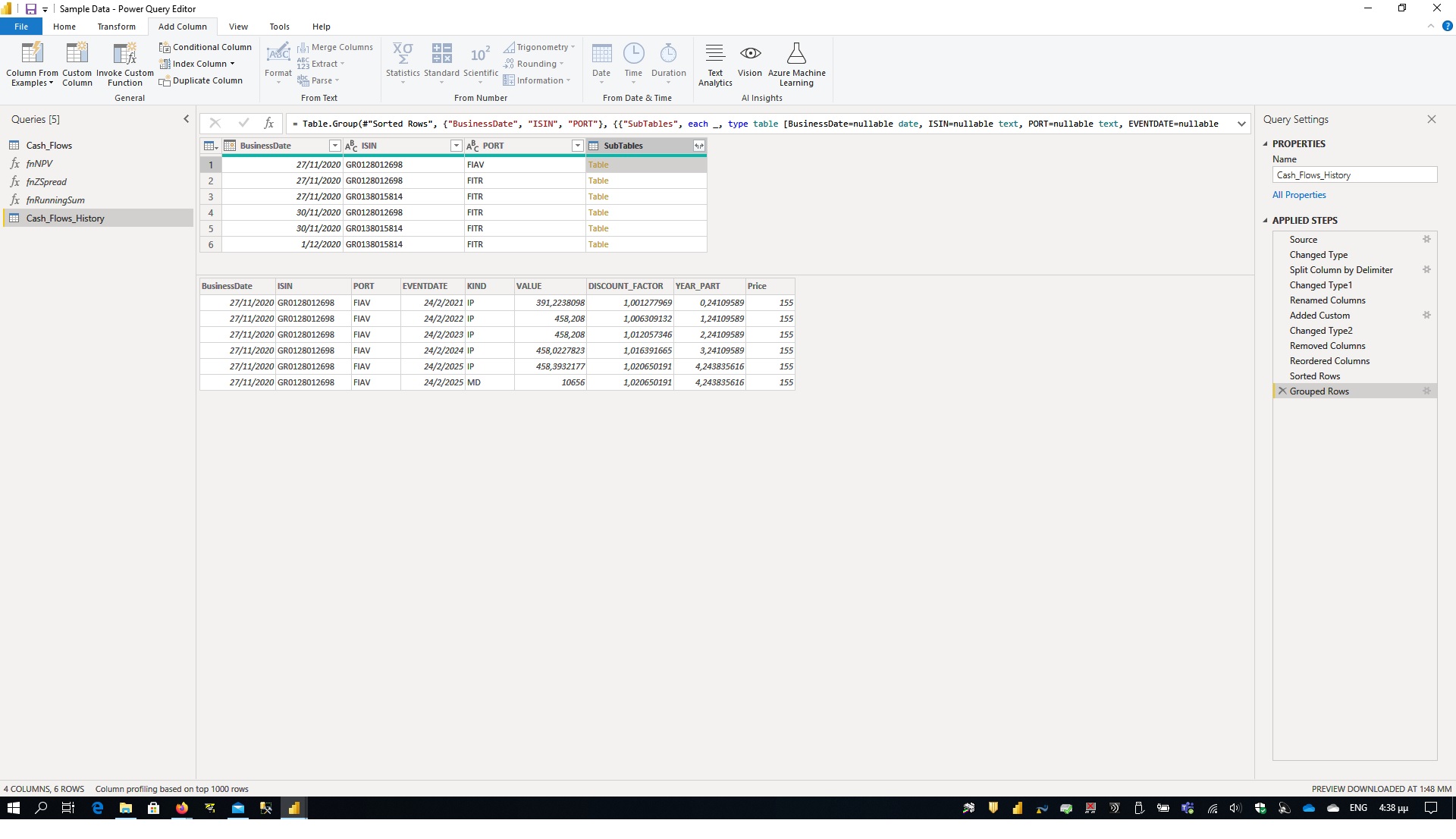
Task: Switch to the Home tab
Action: (x=64, y=27)
